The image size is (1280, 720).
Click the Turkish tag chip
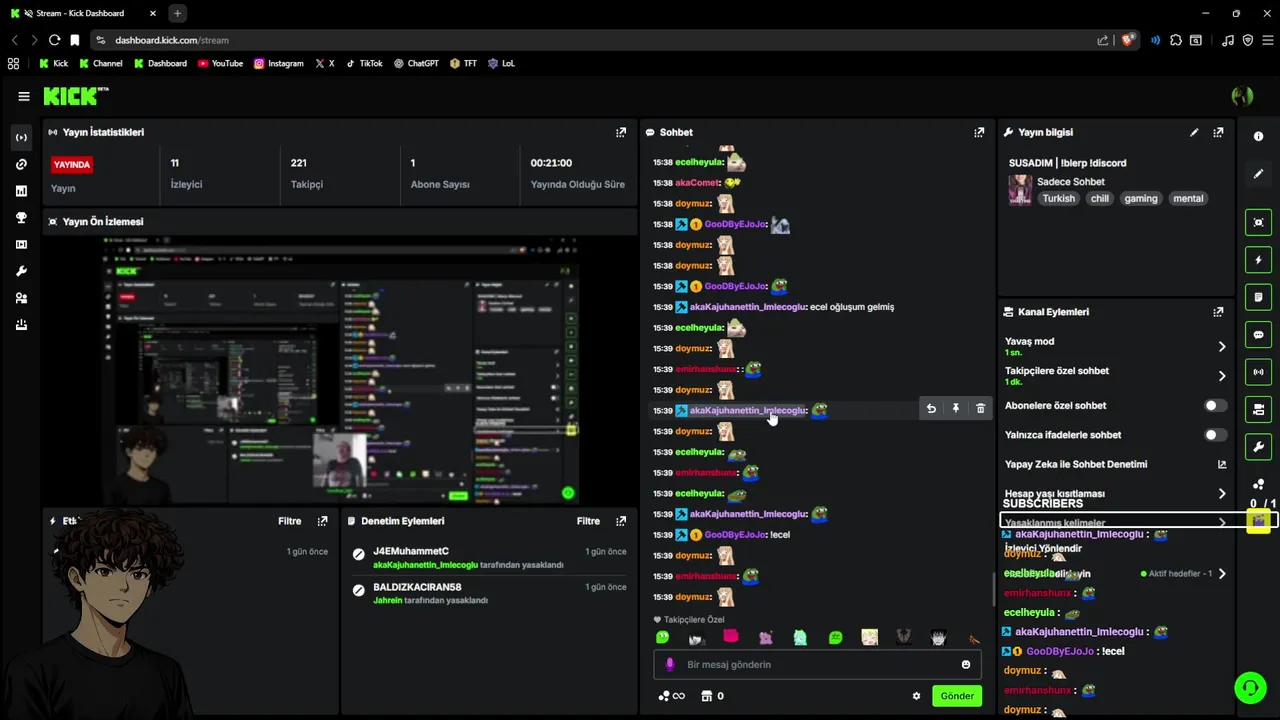point(1058,198)
